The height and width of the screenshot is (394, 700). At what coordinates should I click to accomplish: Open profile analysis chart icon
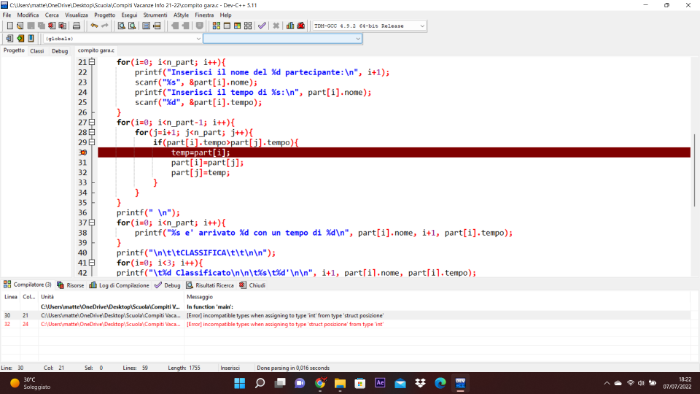[290, 26]
